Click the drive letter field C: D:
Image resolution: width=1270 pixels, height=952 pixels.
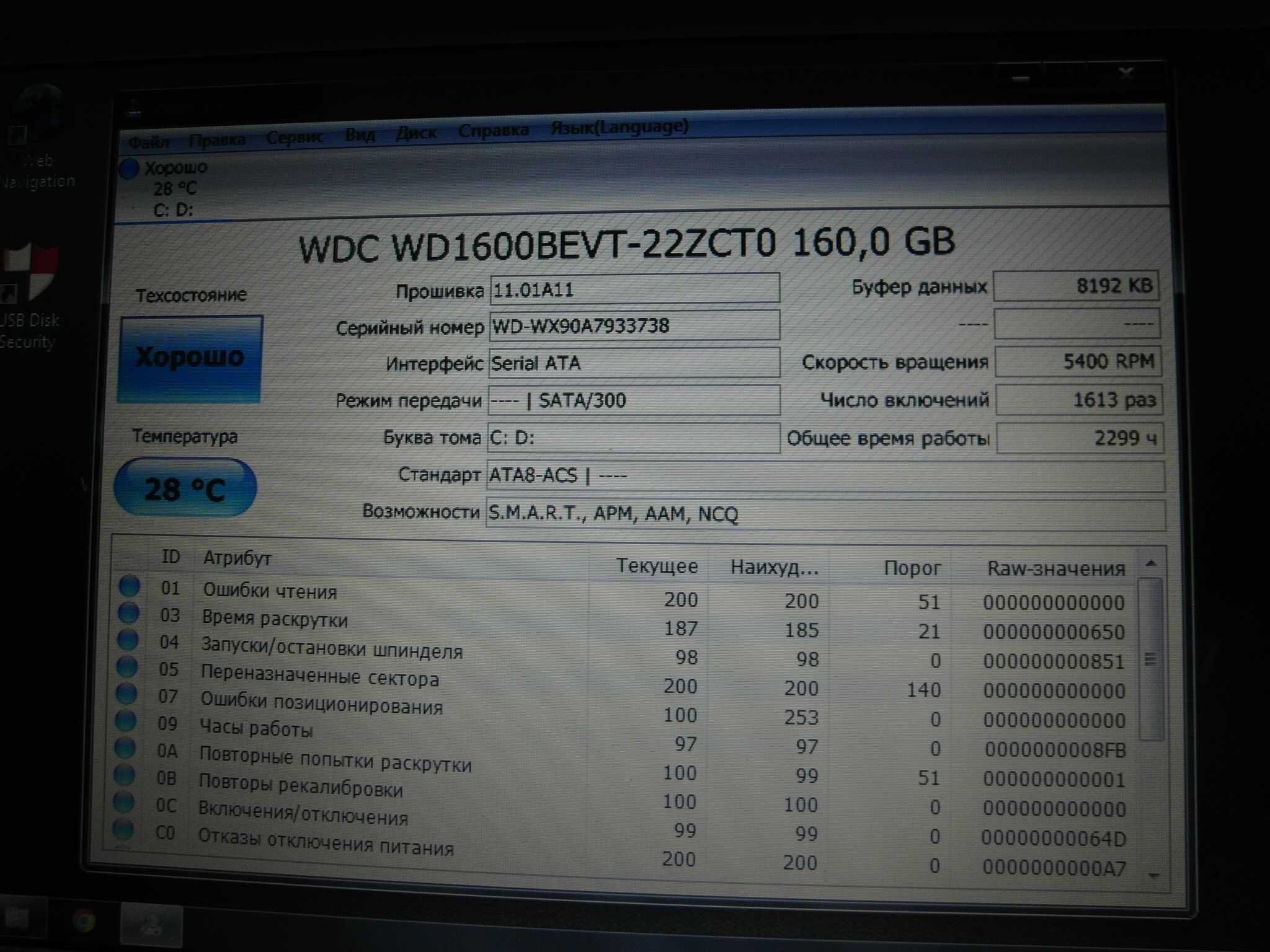point(633,438)
